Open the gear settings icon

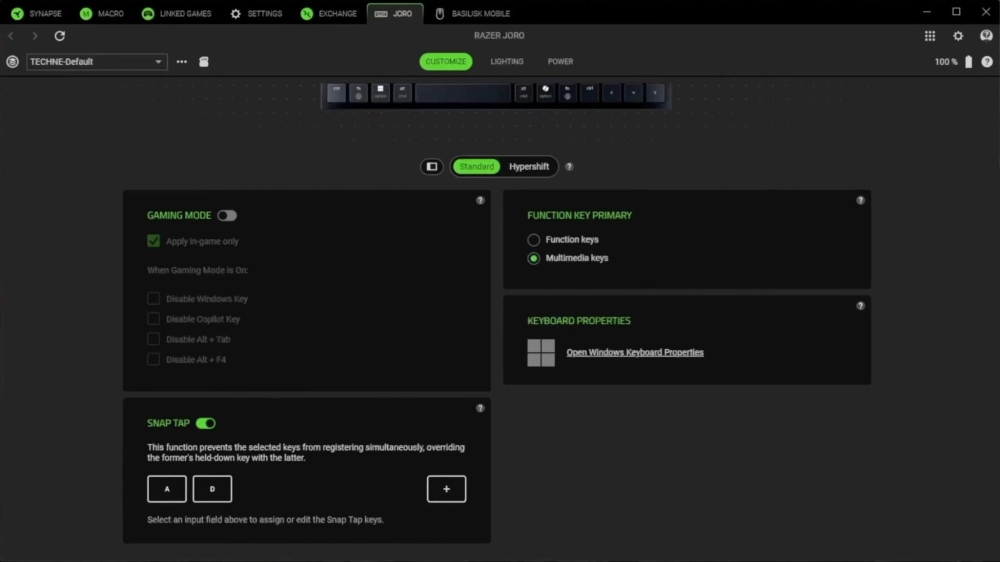coord(958,36)
